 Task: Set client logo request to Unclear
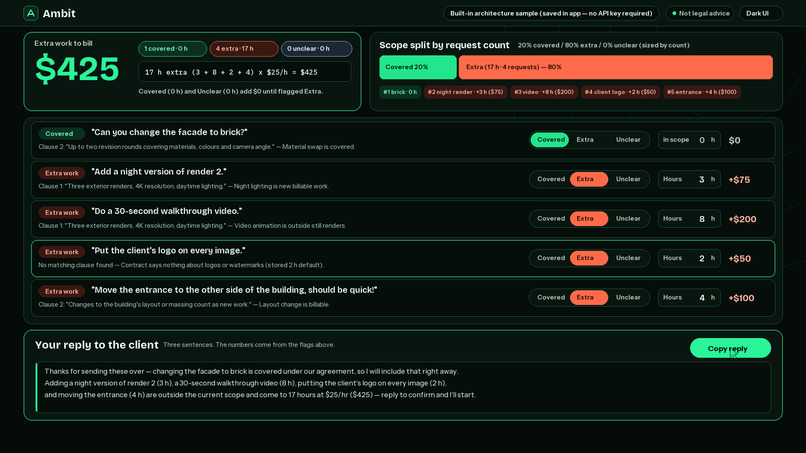pyautogui.click(x=628, y=258)
